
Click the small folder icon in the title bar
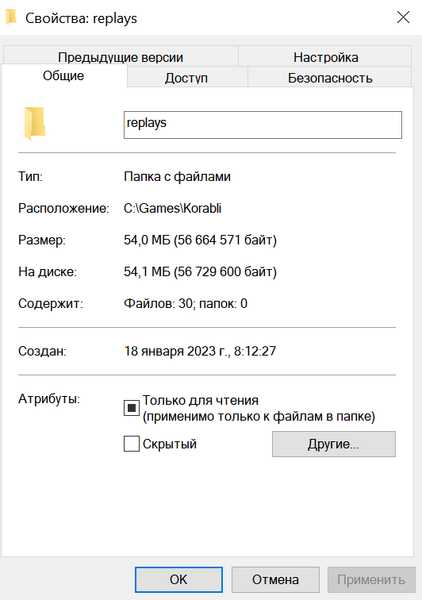[11, 17]
